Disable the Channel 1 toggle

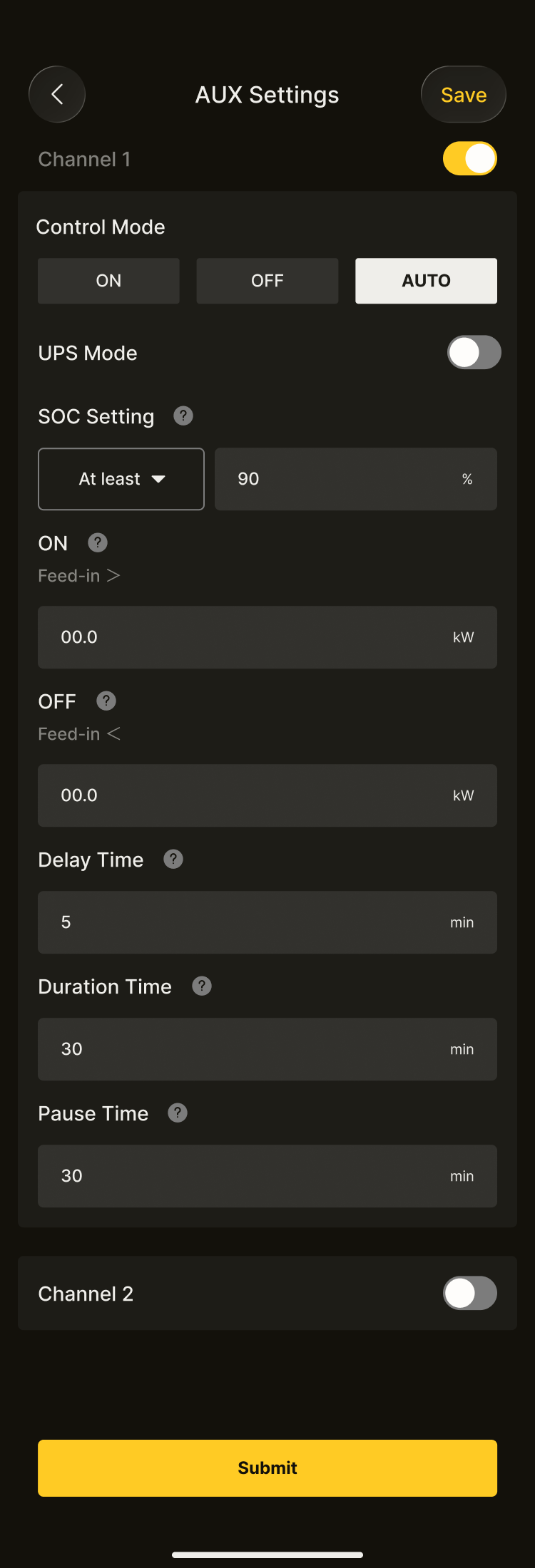pos(469,158)
